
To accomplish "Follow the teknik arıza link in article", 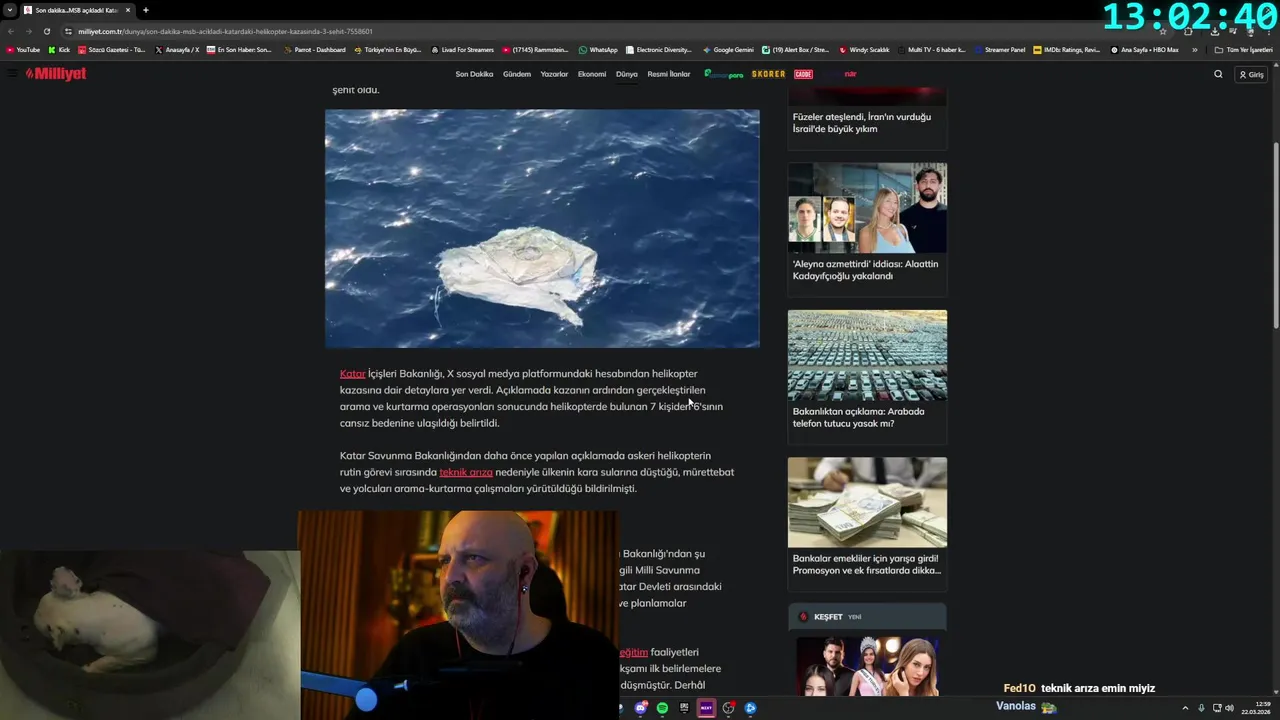I will [x=466, y=472].
